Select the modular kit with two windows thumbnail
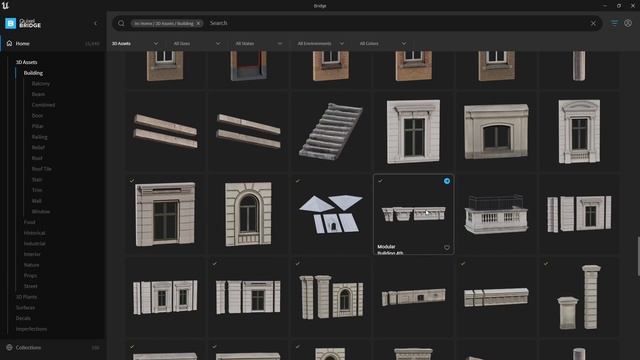Screen dimensions: 640x360 (165, 297)
